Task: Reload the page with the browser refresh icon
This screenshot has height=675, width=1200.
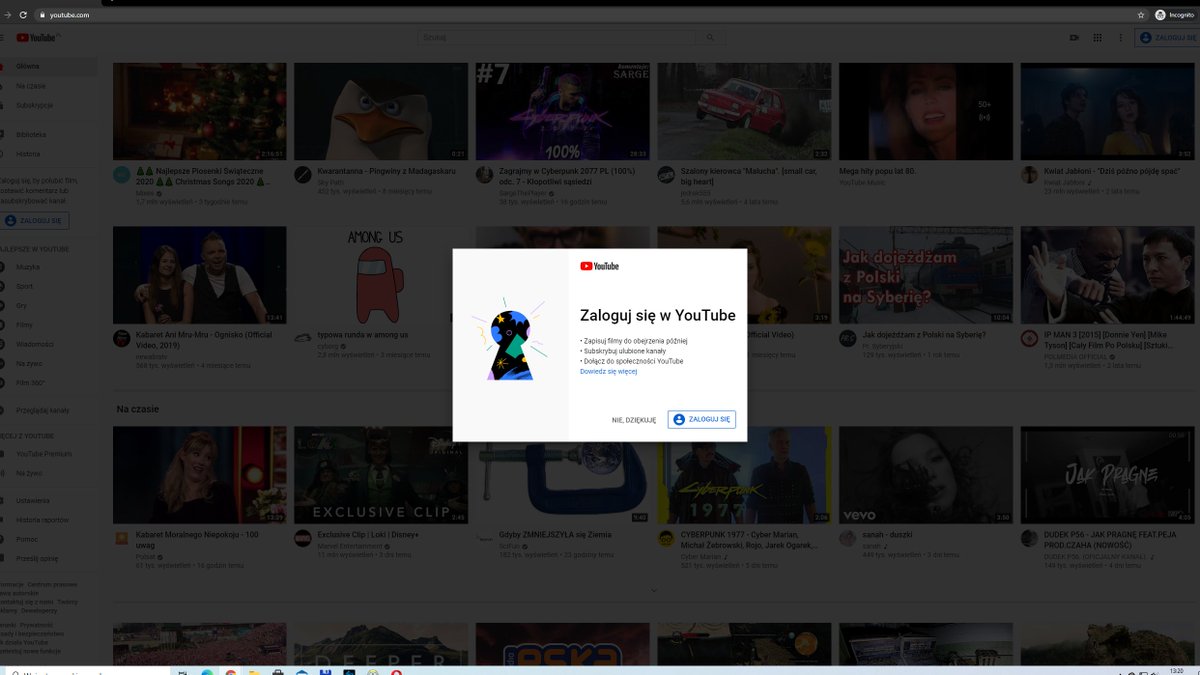Action: tap(23, 15)
